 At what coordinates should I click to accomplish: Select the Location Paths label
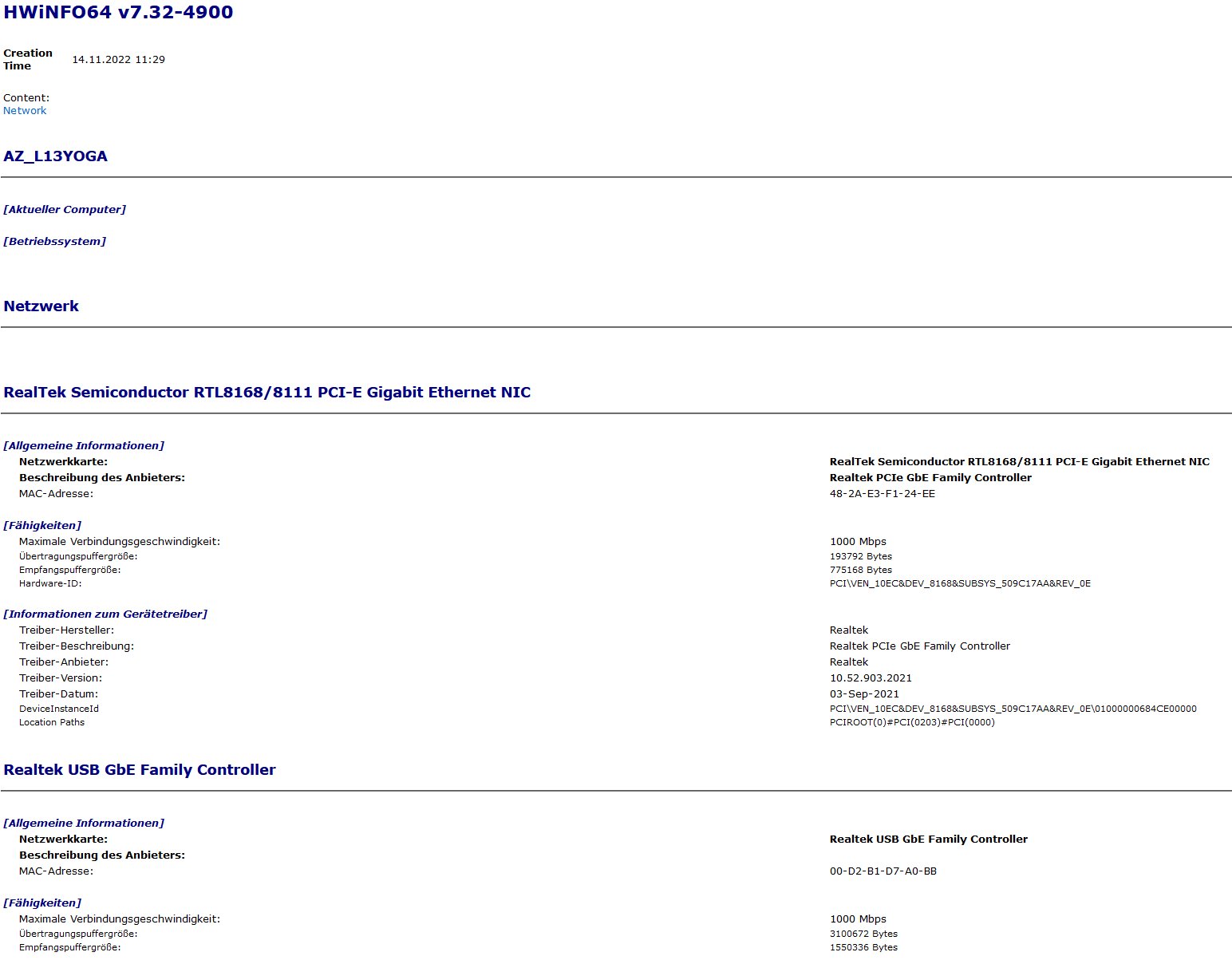pyautogui.click(x=52, y=723)
